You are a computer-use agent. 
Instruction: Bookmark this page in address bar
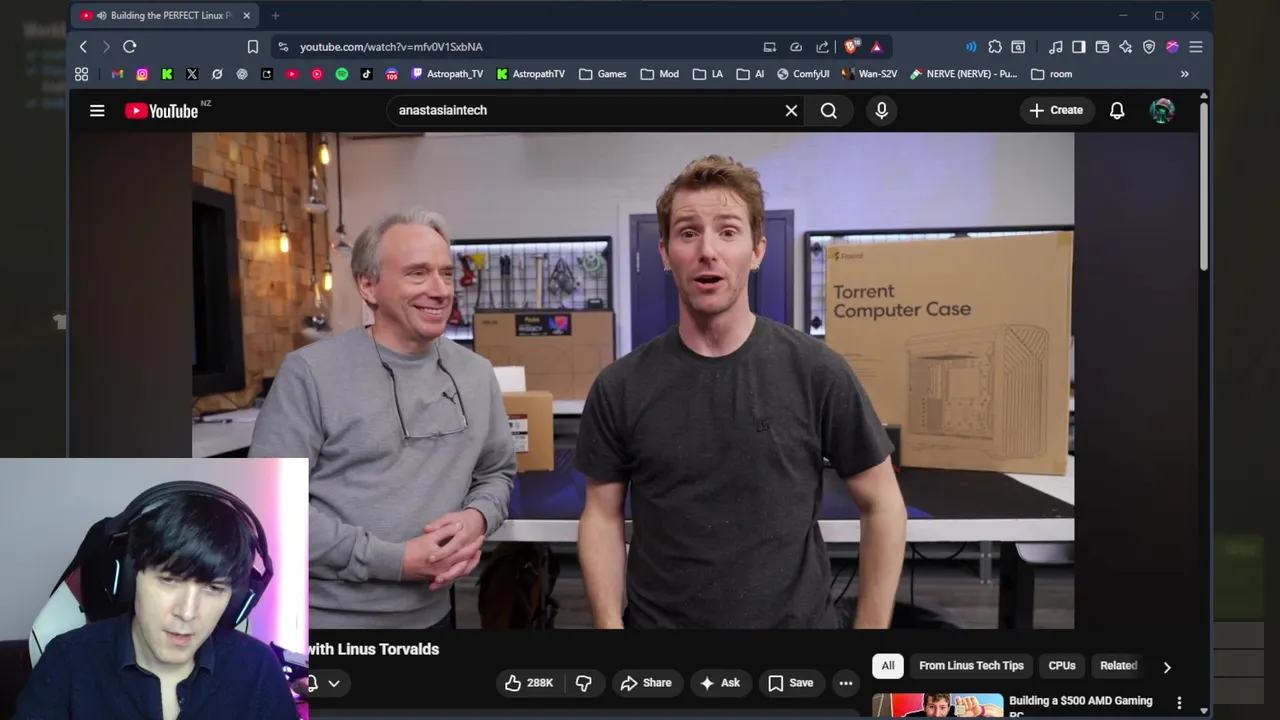click(x=253, y=47)
